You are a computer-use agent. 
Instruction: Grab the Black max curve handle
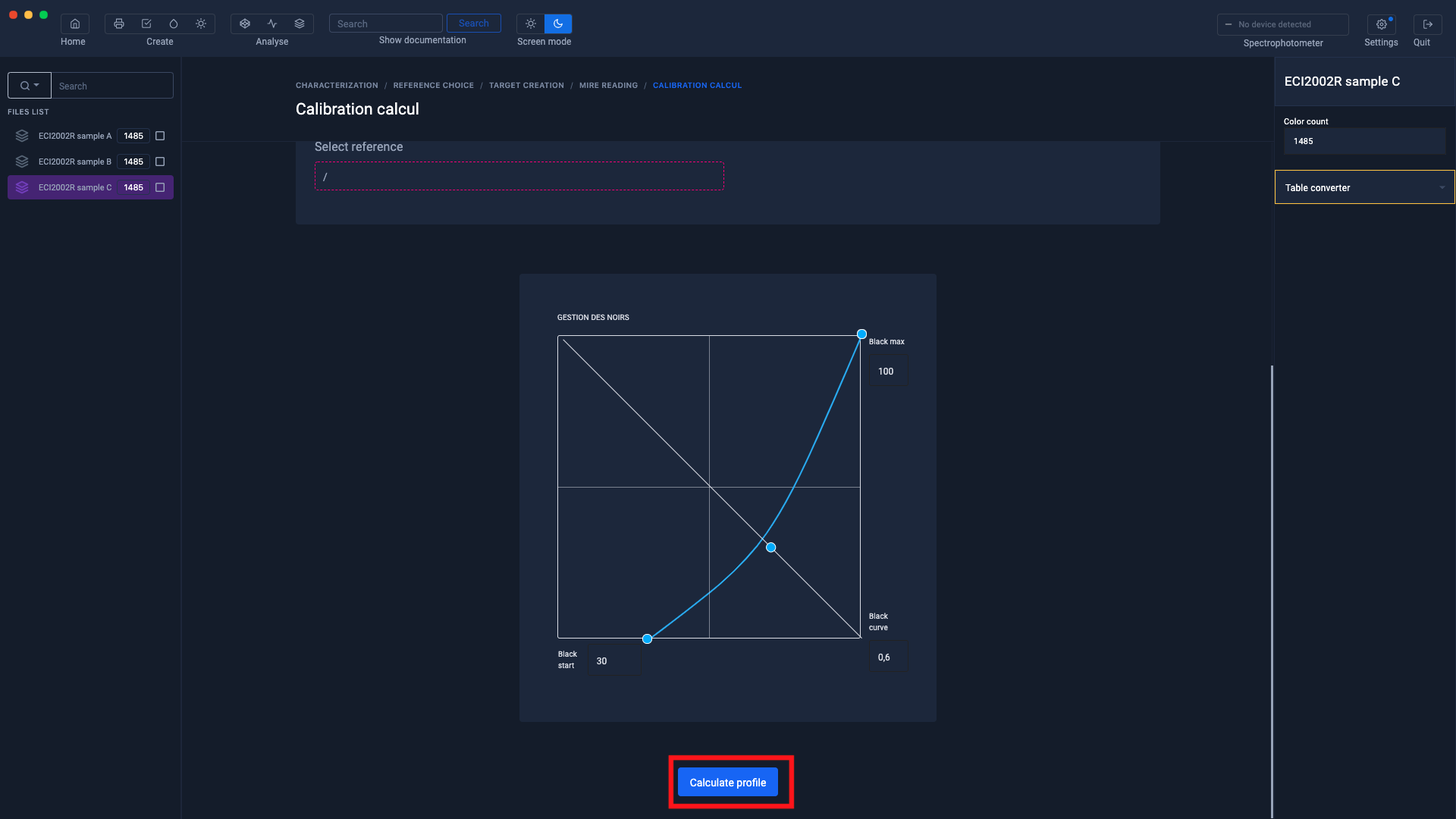pos(861,334)
